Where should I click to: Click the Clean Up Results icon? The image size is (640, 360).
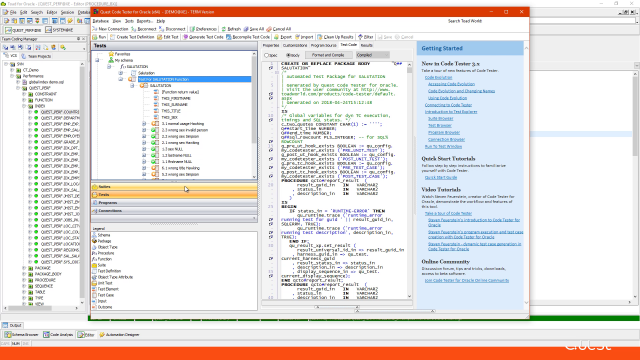pos(320,37)
